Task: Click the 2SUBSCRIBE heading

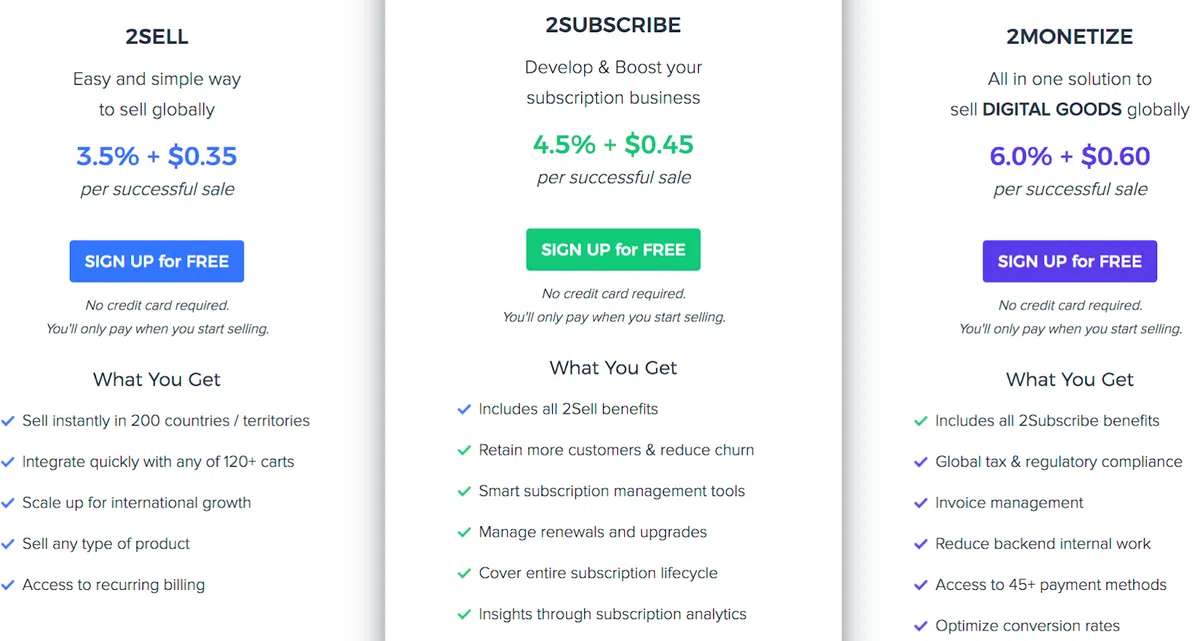Action: (613, 24)
